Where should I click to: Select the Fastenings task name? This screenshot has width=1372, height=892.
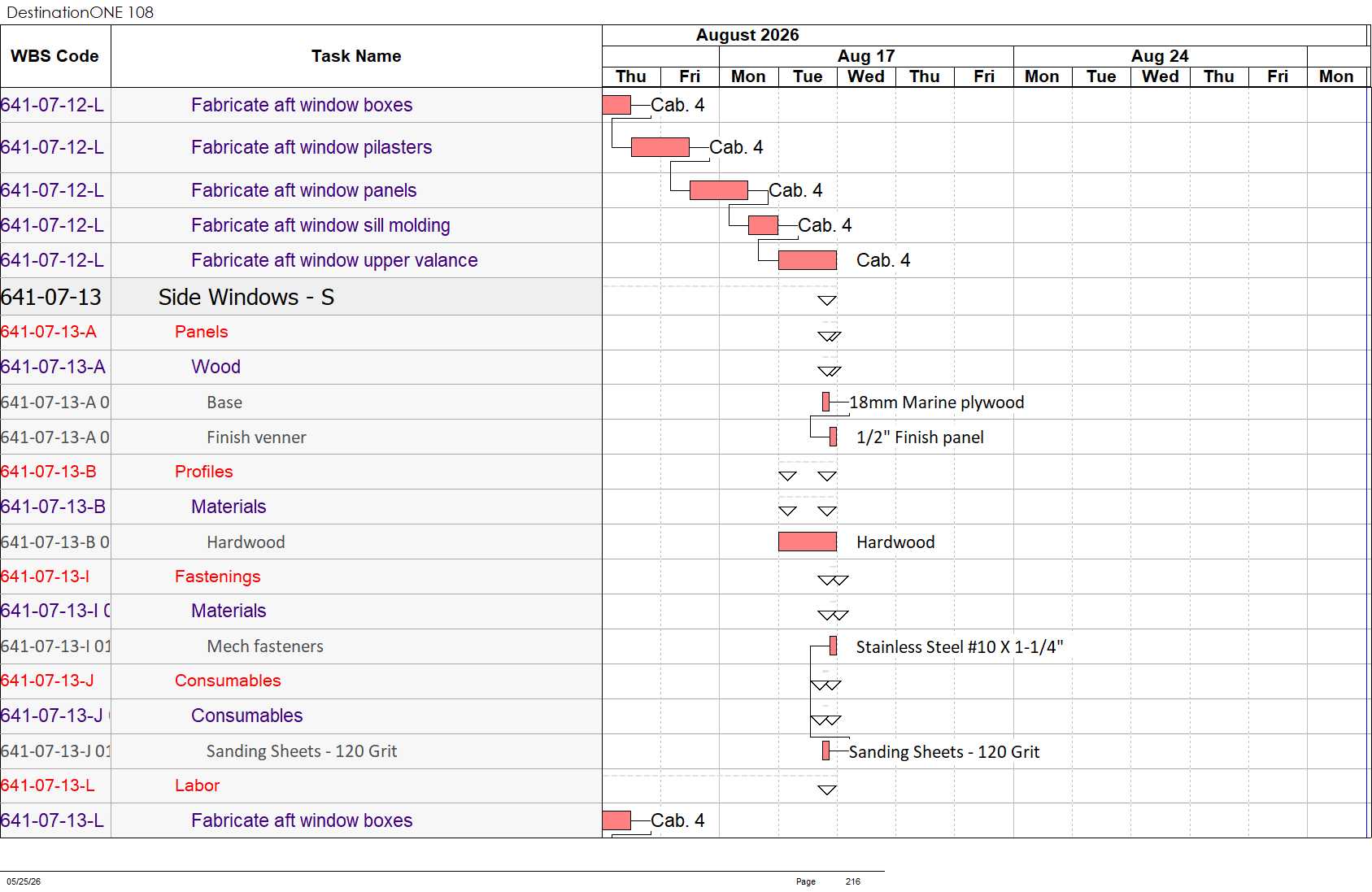[x=217, y=577]
